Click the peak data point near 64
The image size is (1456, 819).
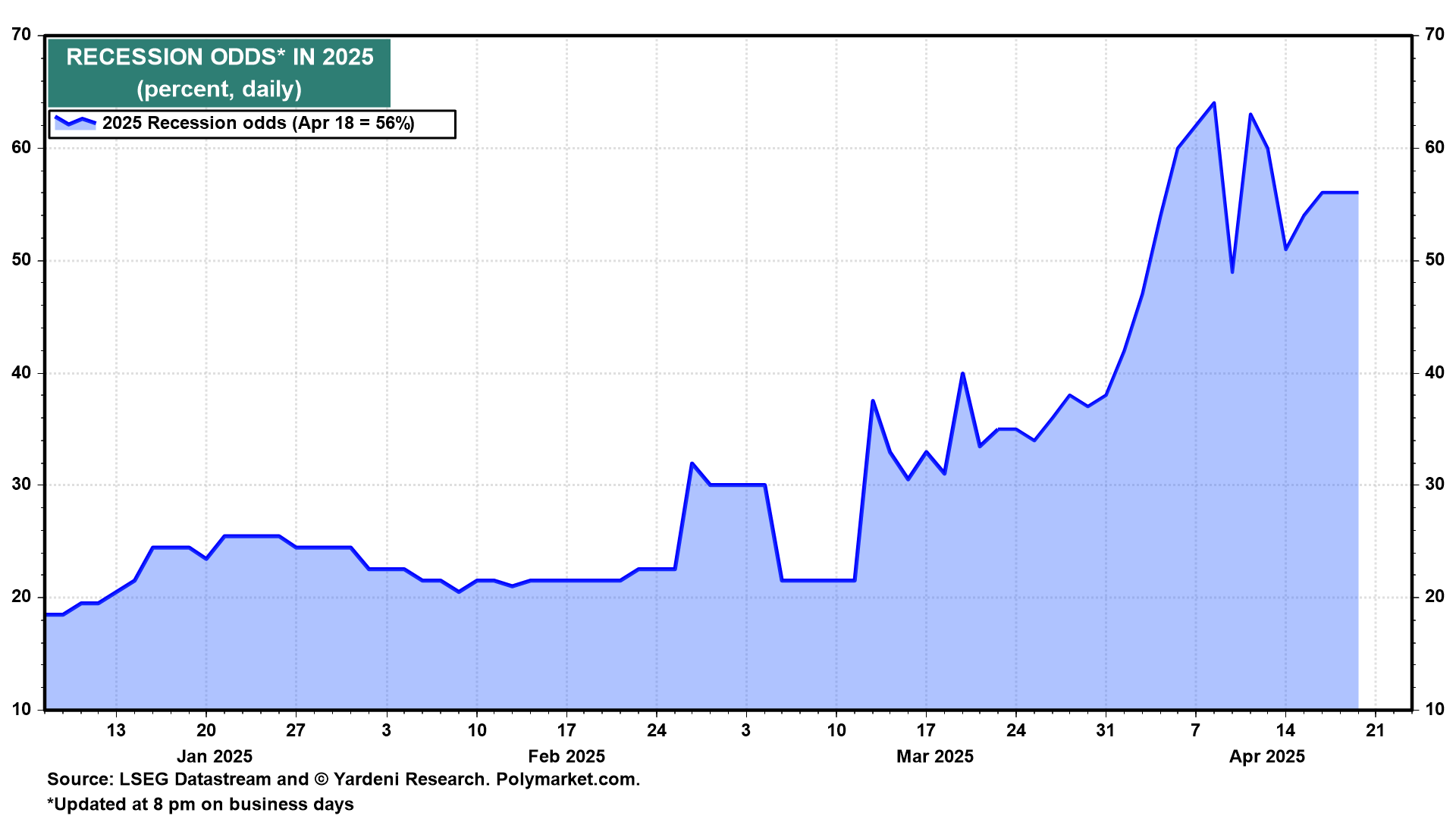coord(1214,103)
